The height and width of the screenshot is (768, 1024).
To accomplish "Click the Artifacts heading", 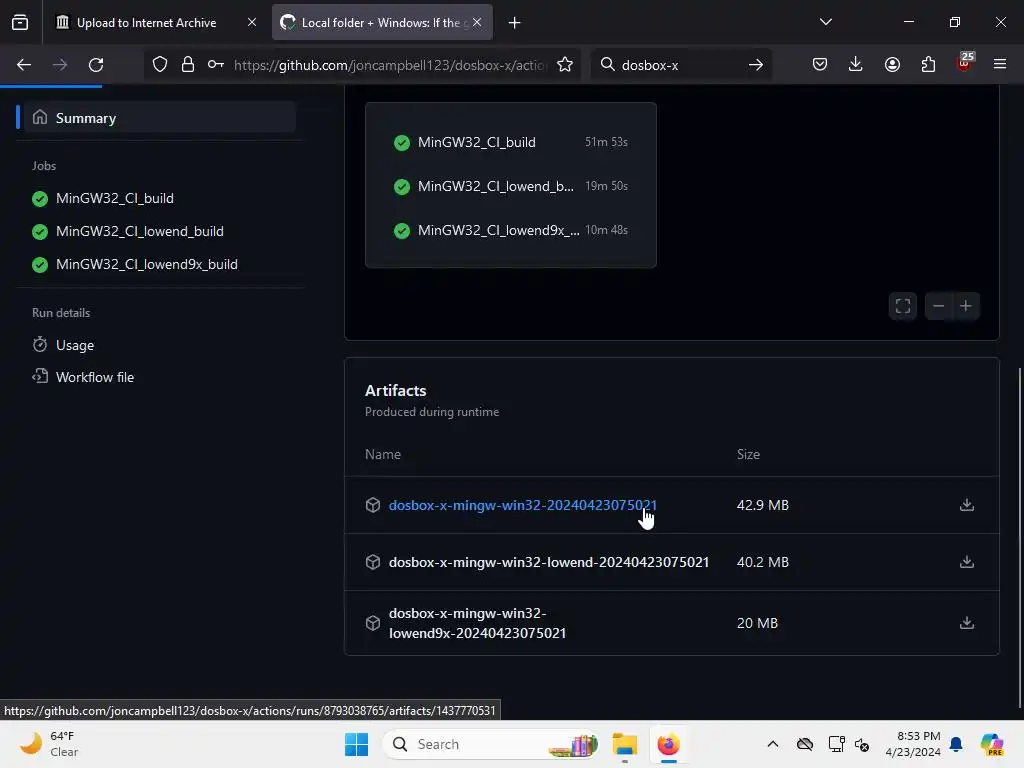I will tap(396, 391).
